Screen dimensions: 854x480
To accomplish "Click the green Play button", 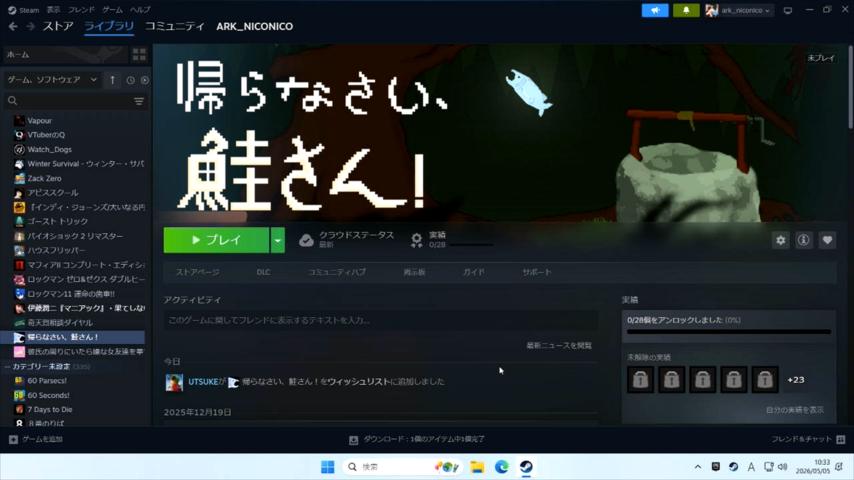I will tap(216, 240).
